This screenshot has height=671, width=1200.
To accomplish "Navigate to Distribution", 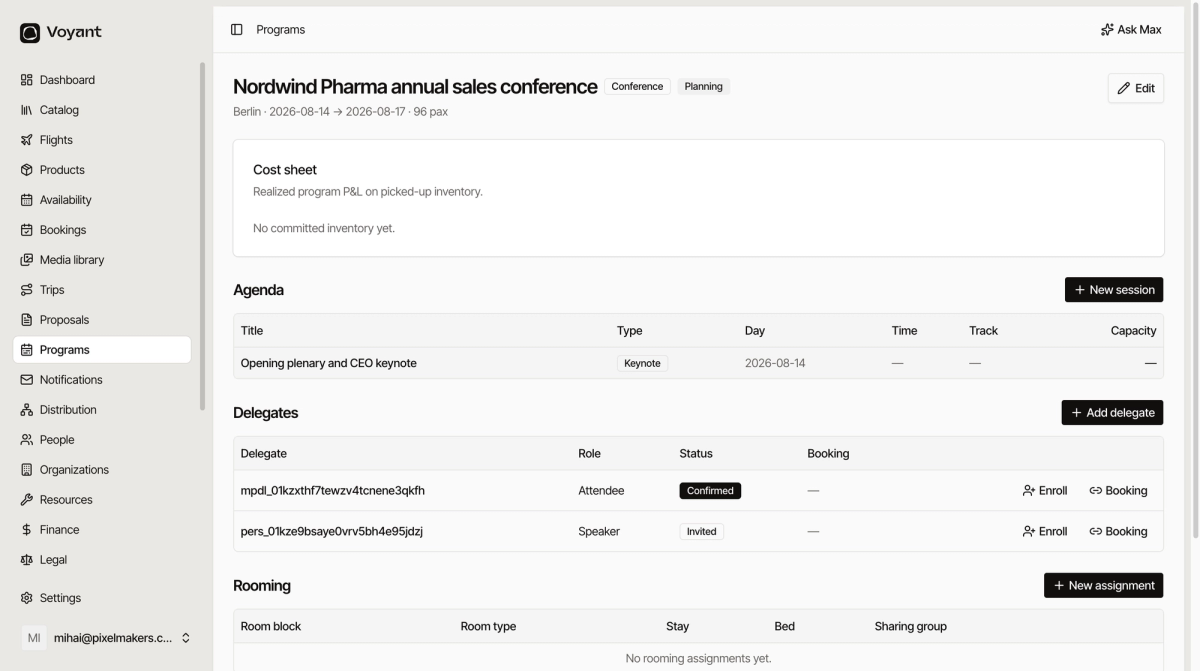I will click(102, 410).
